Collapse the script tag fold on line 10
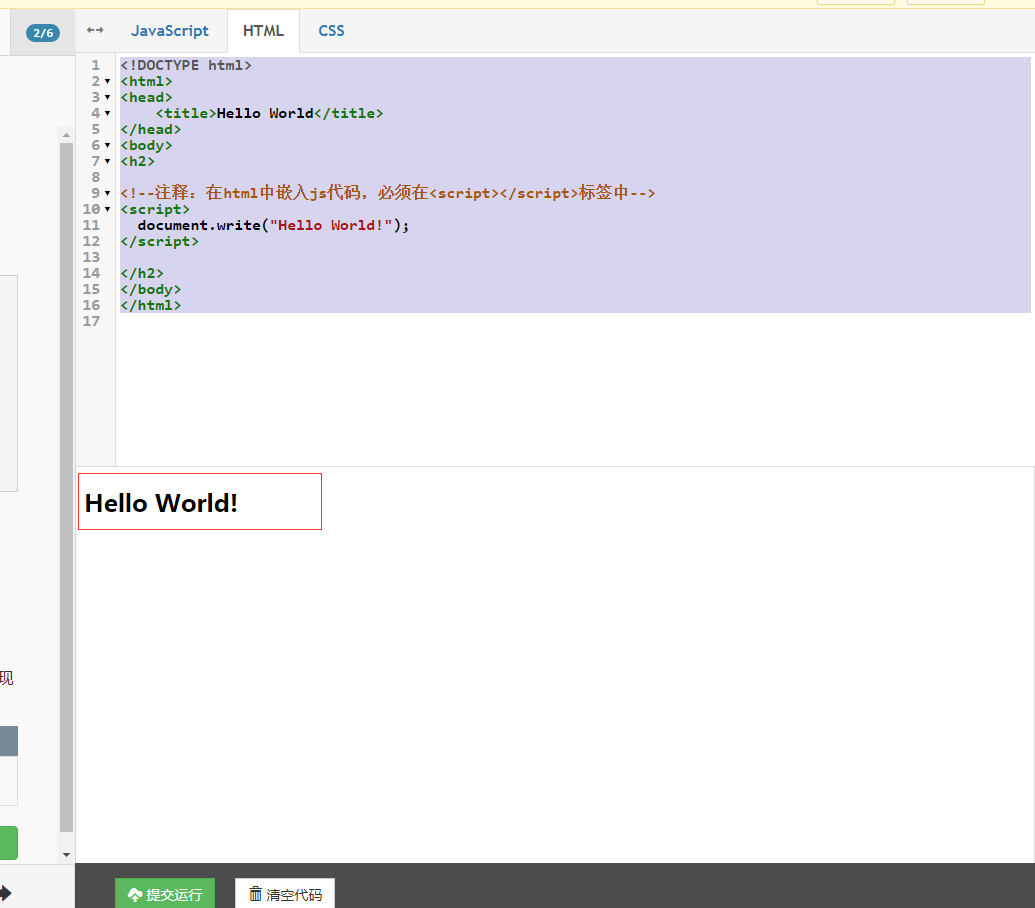 [x=108, y=209]
